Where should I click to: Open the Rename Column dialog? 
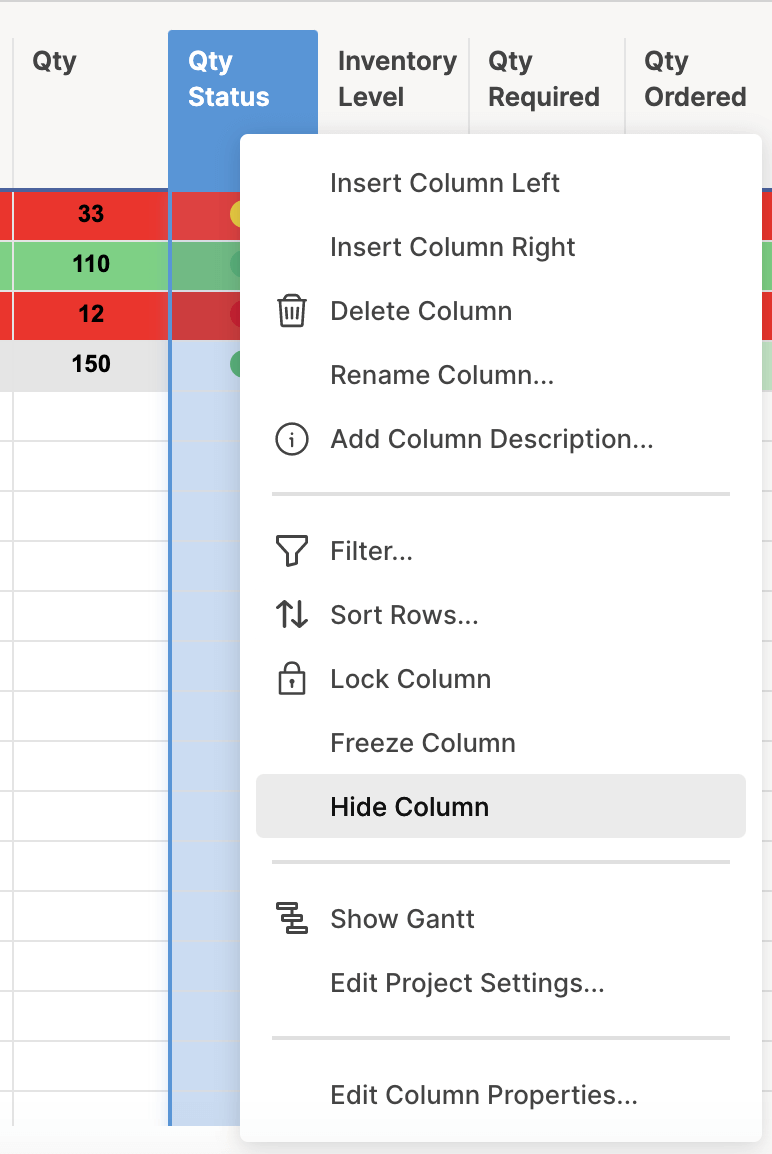coord(441,375)
